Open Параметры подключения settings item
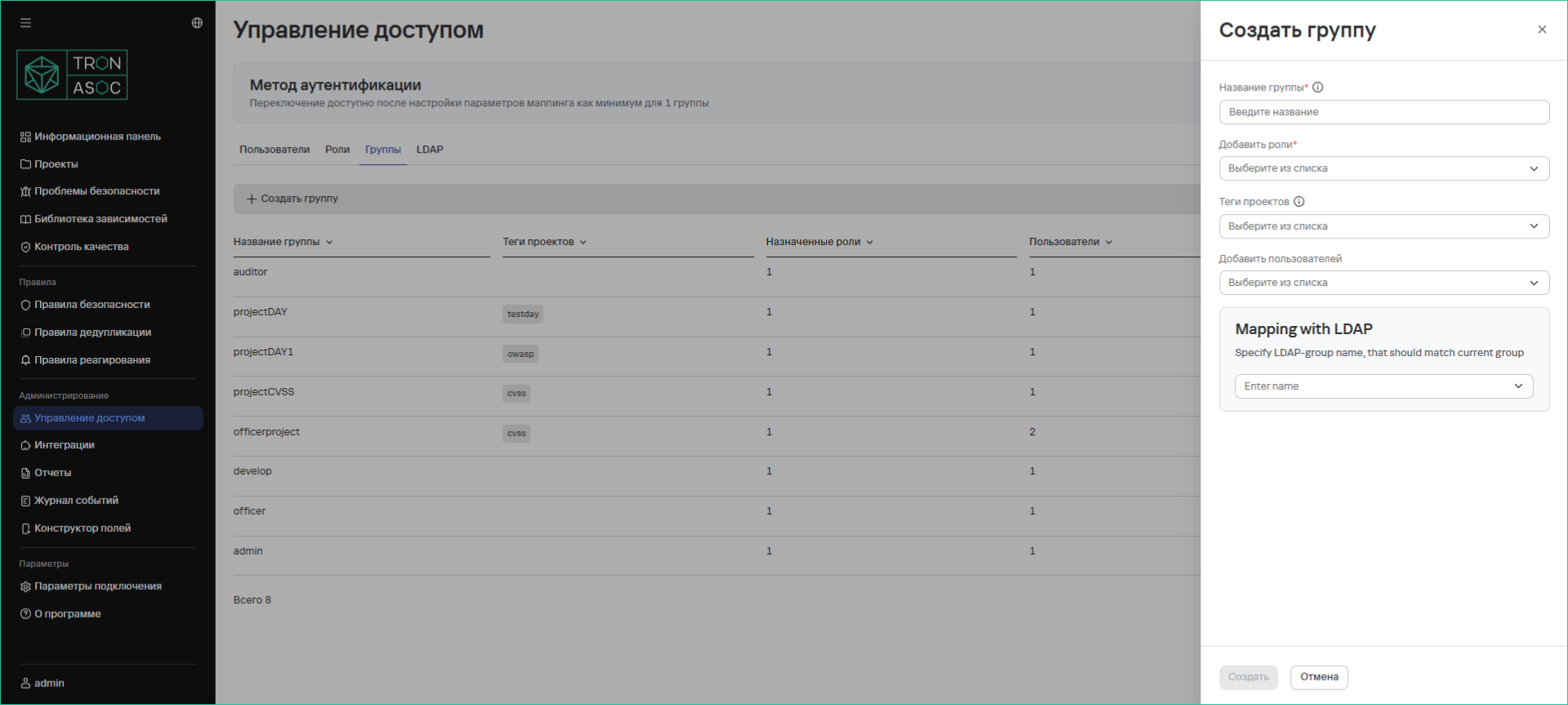Screen dimensions: 1568x705 pyautogui.click(x=97, y=587)
